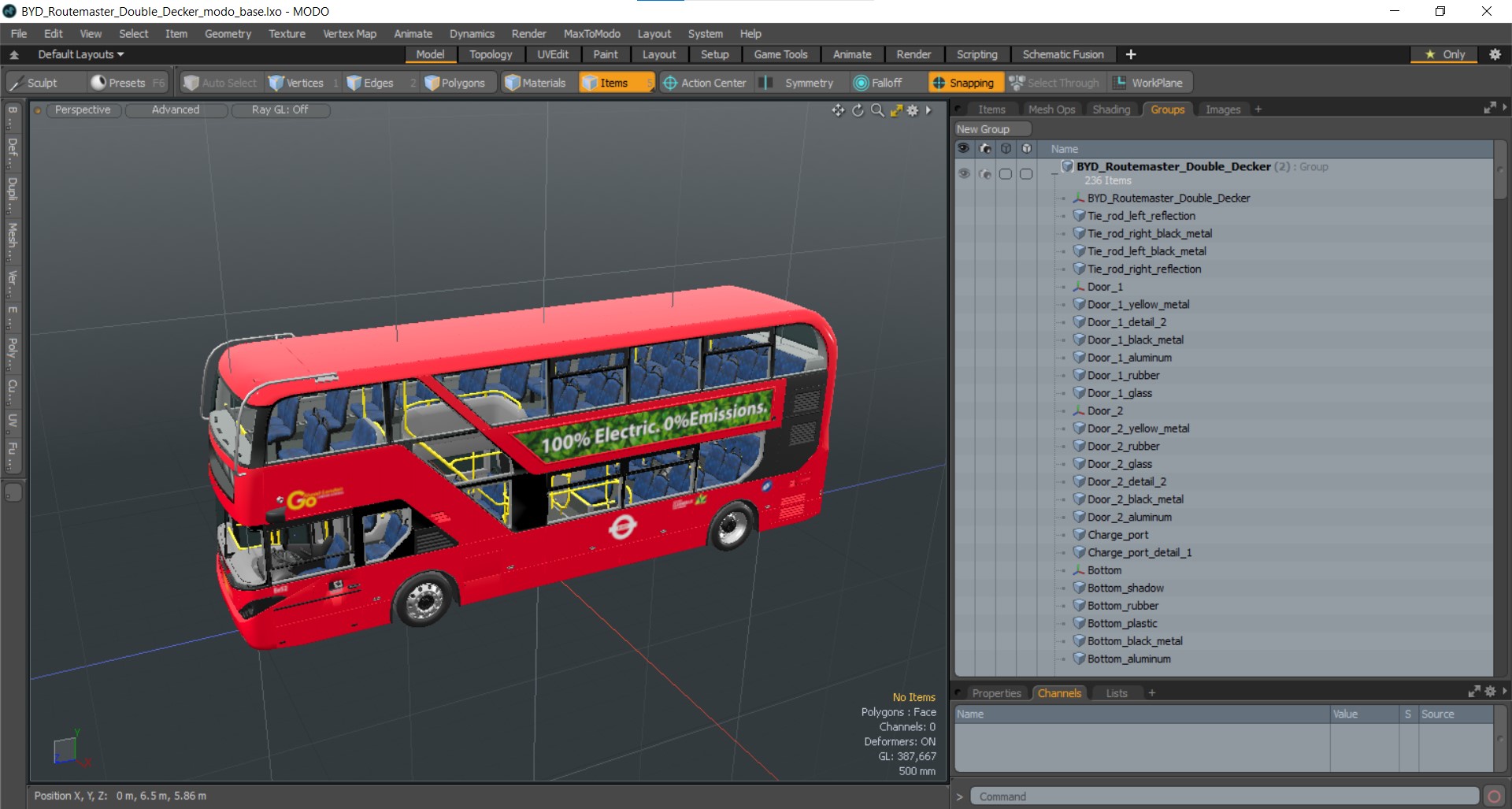Open the WorkPlane options

point(1150,83)
